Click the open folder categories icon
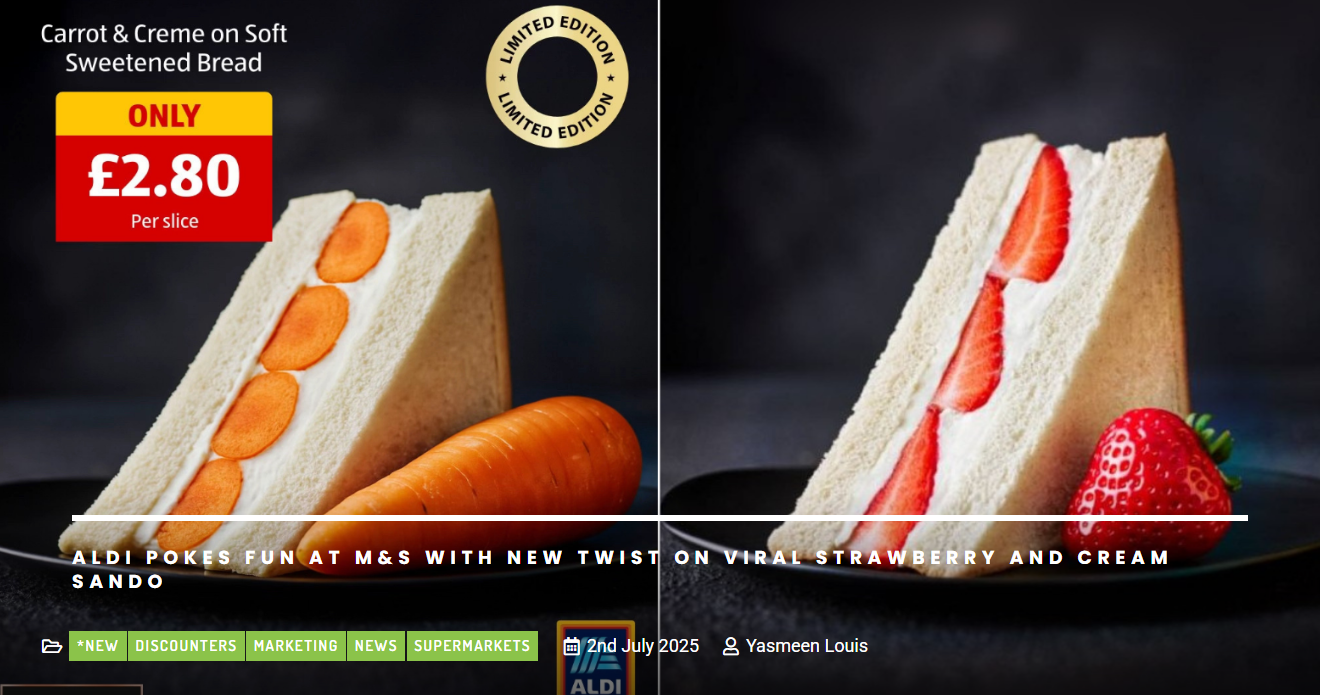1320x695 pixels. [52, 646]
